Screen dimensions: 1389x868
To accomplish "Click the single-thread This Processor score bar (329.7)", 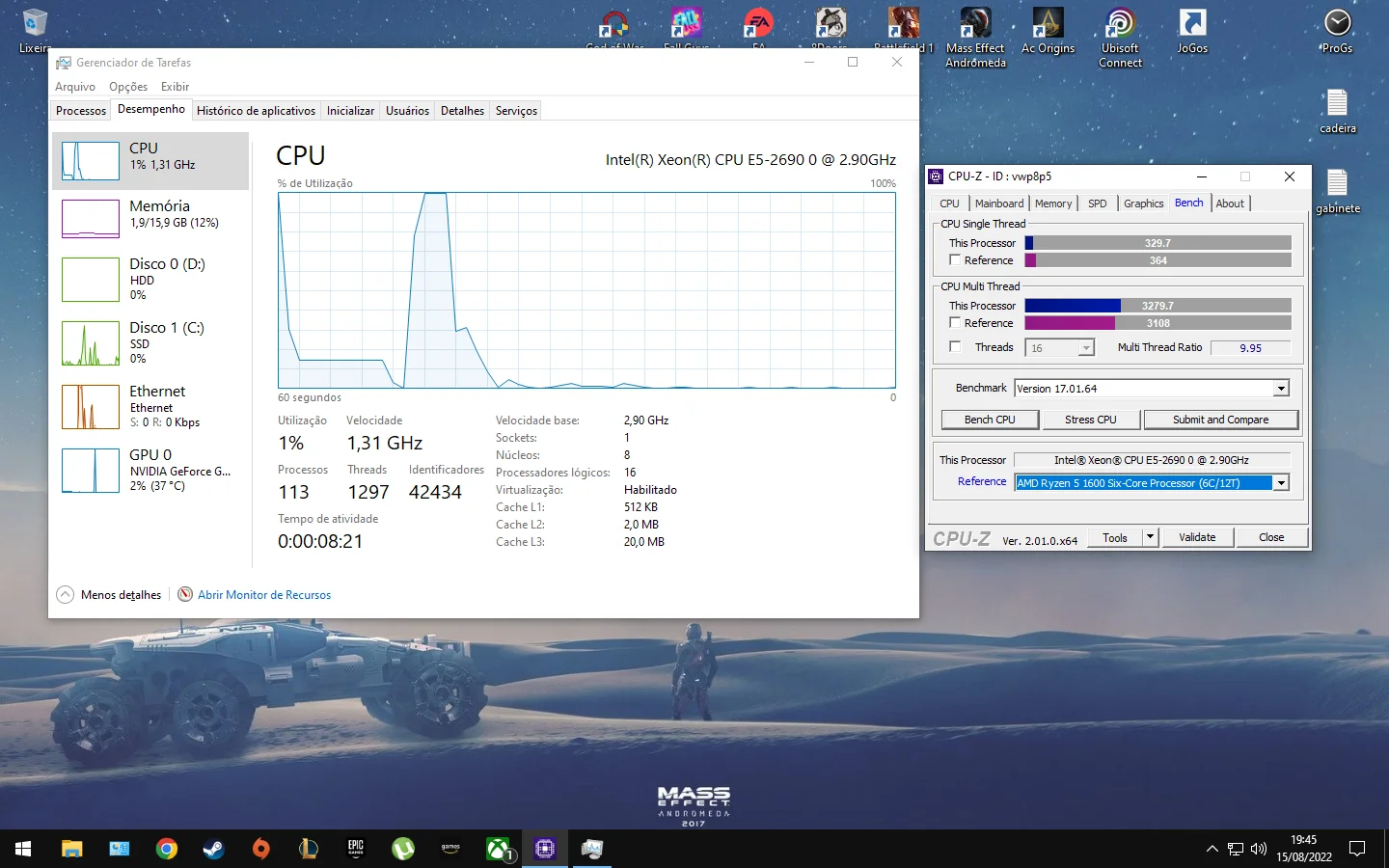I will pos(1157,243).
